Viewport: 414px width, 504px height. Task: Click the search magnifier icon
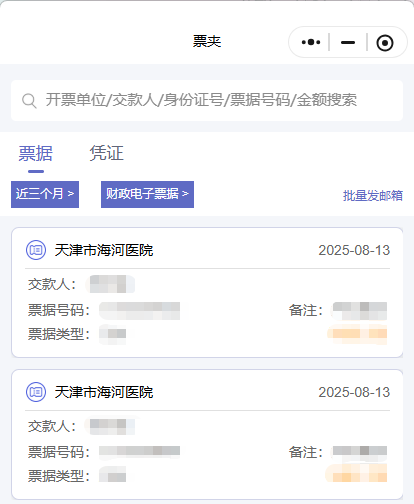tap(29, 100)
